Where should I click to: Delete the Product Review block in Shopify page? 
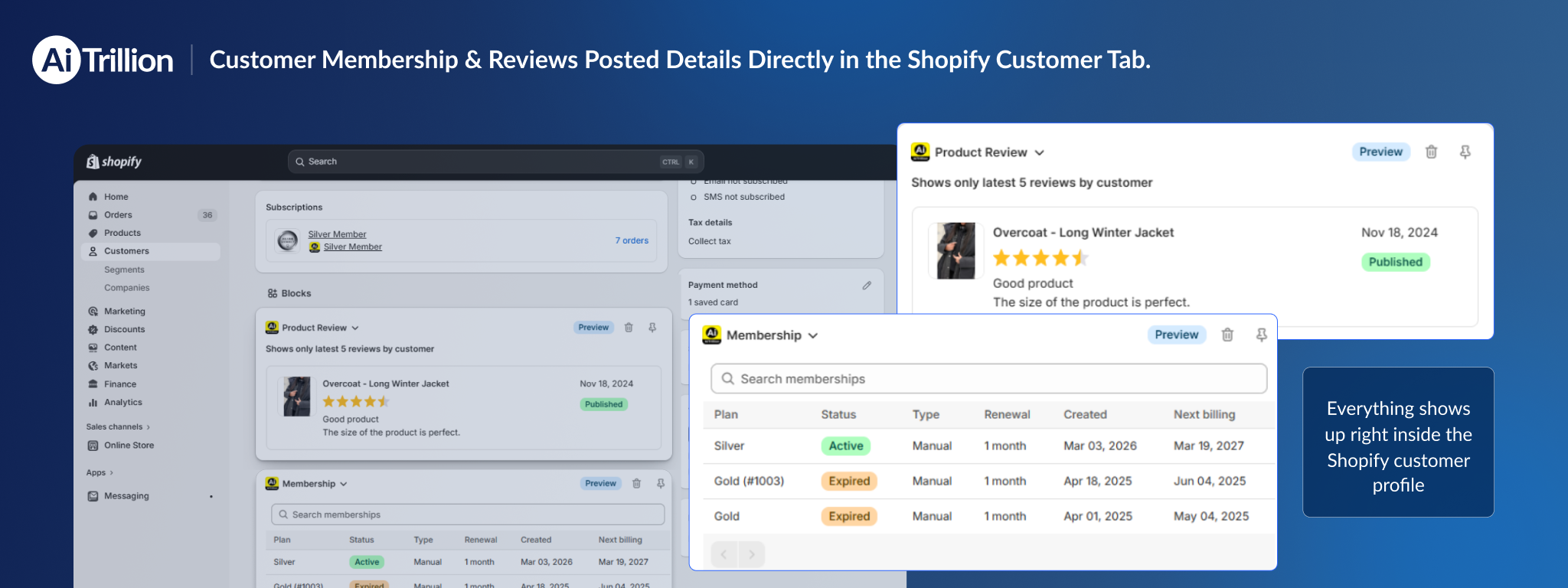click(x=629, y=328)
